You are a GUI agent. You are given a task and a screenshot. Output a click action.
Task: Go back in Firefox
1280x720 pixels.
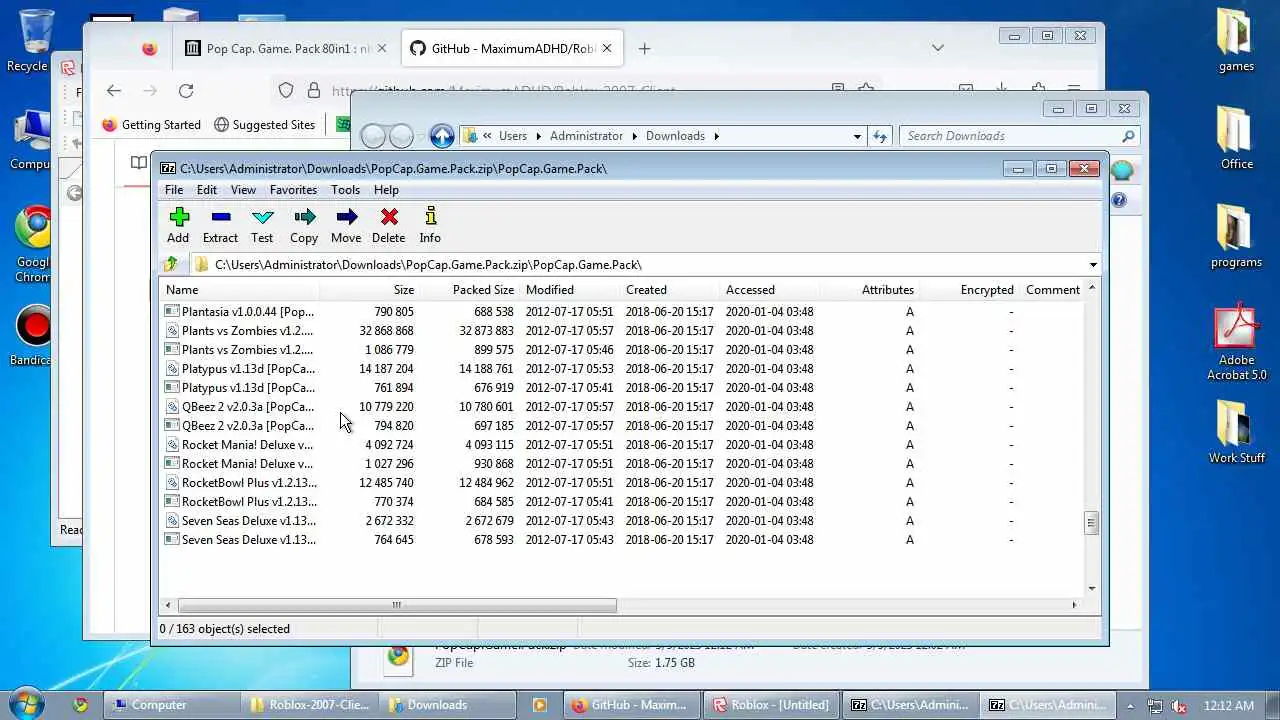tap(114, 91)
